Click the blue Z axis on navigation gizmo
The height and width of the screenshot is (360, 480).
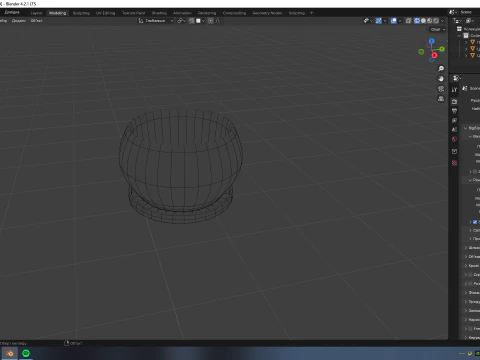click(x=432, y=41)
